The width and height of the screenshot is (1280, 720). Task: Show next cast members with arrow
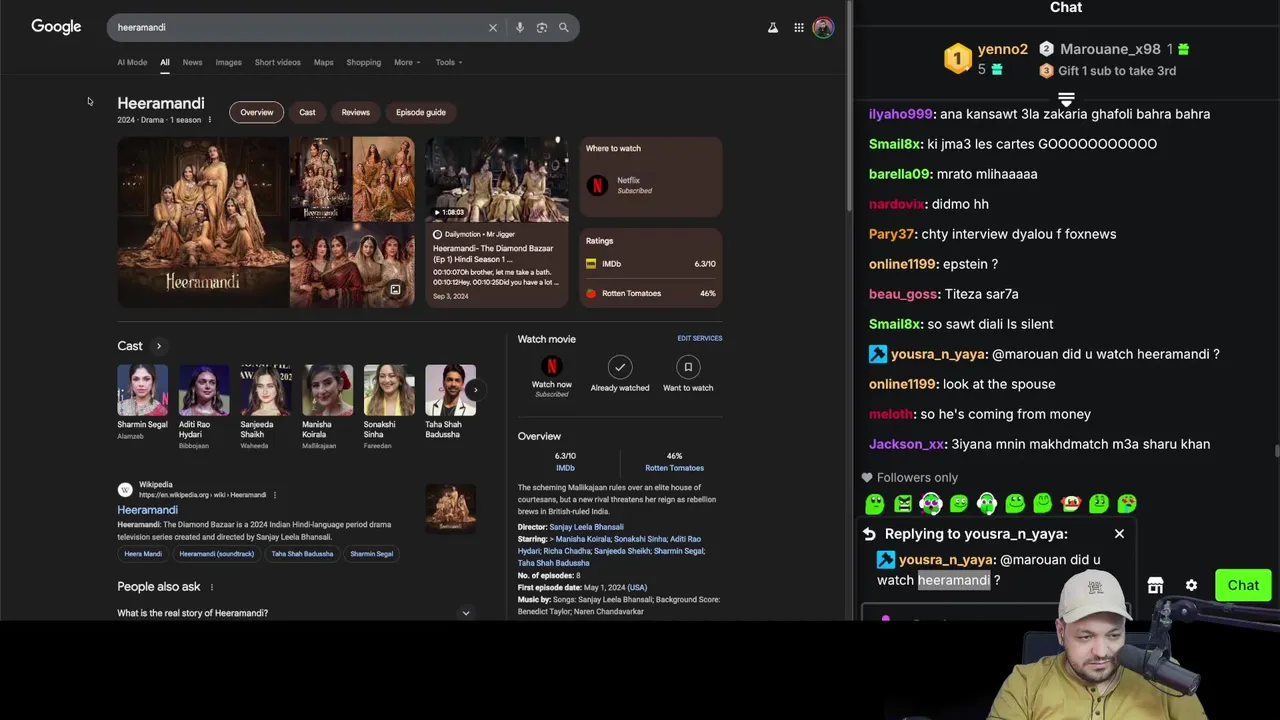coord(475,390)
